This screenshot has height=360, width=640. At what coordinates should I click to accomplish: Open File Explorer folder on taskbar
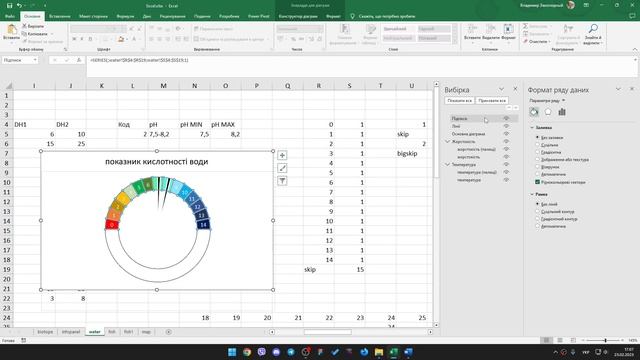pyautogui.click(x=379, y=352)
